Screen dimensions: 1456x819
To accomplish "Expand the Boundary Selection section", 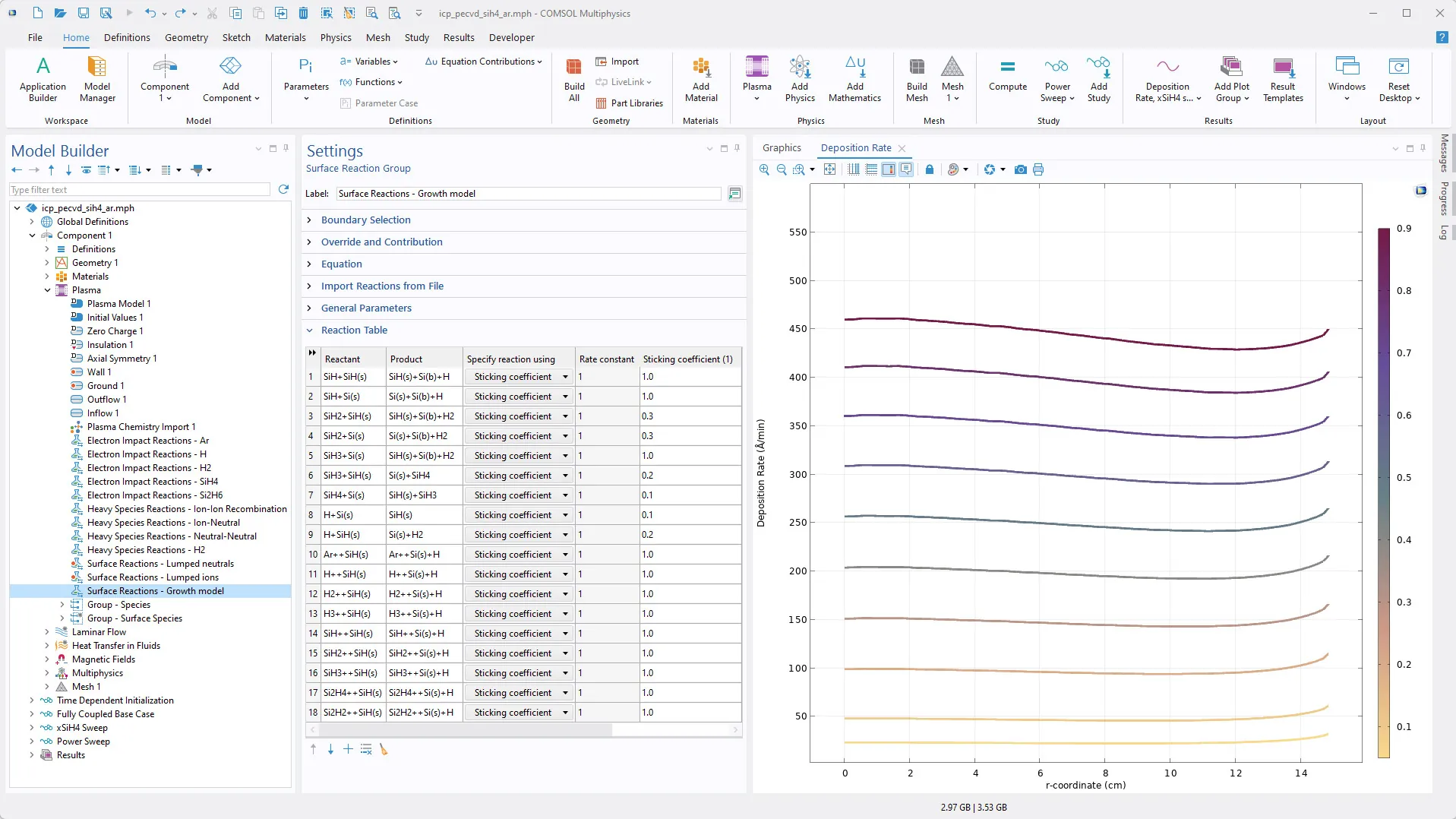I will tap(365, 220).
